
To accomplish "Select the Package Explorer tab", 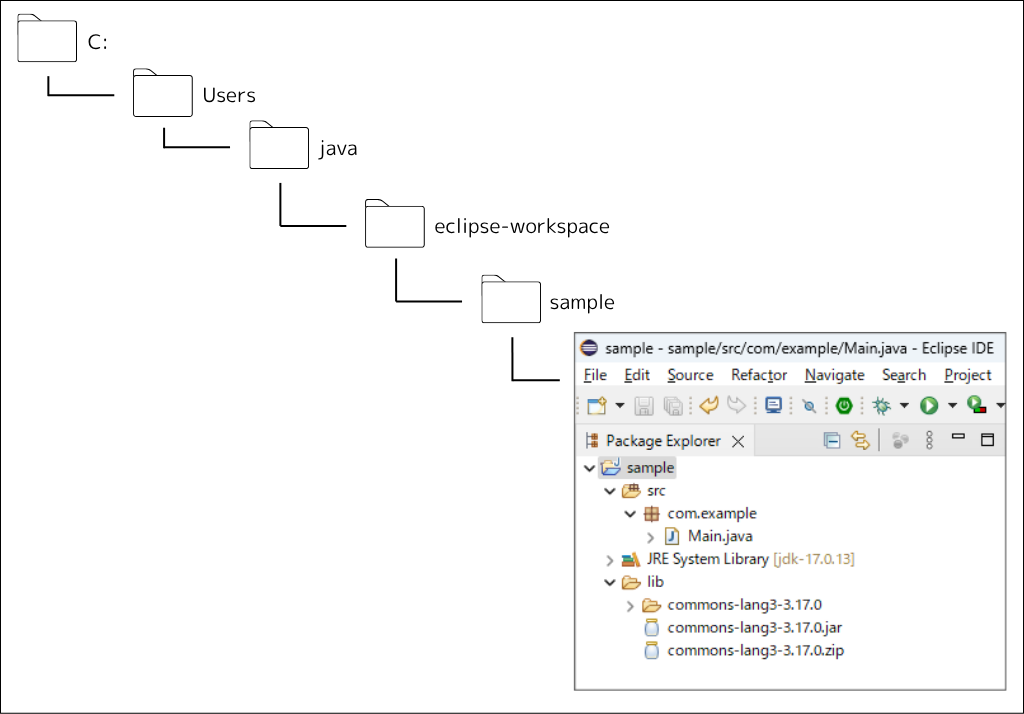I will (x=663, y=441).
